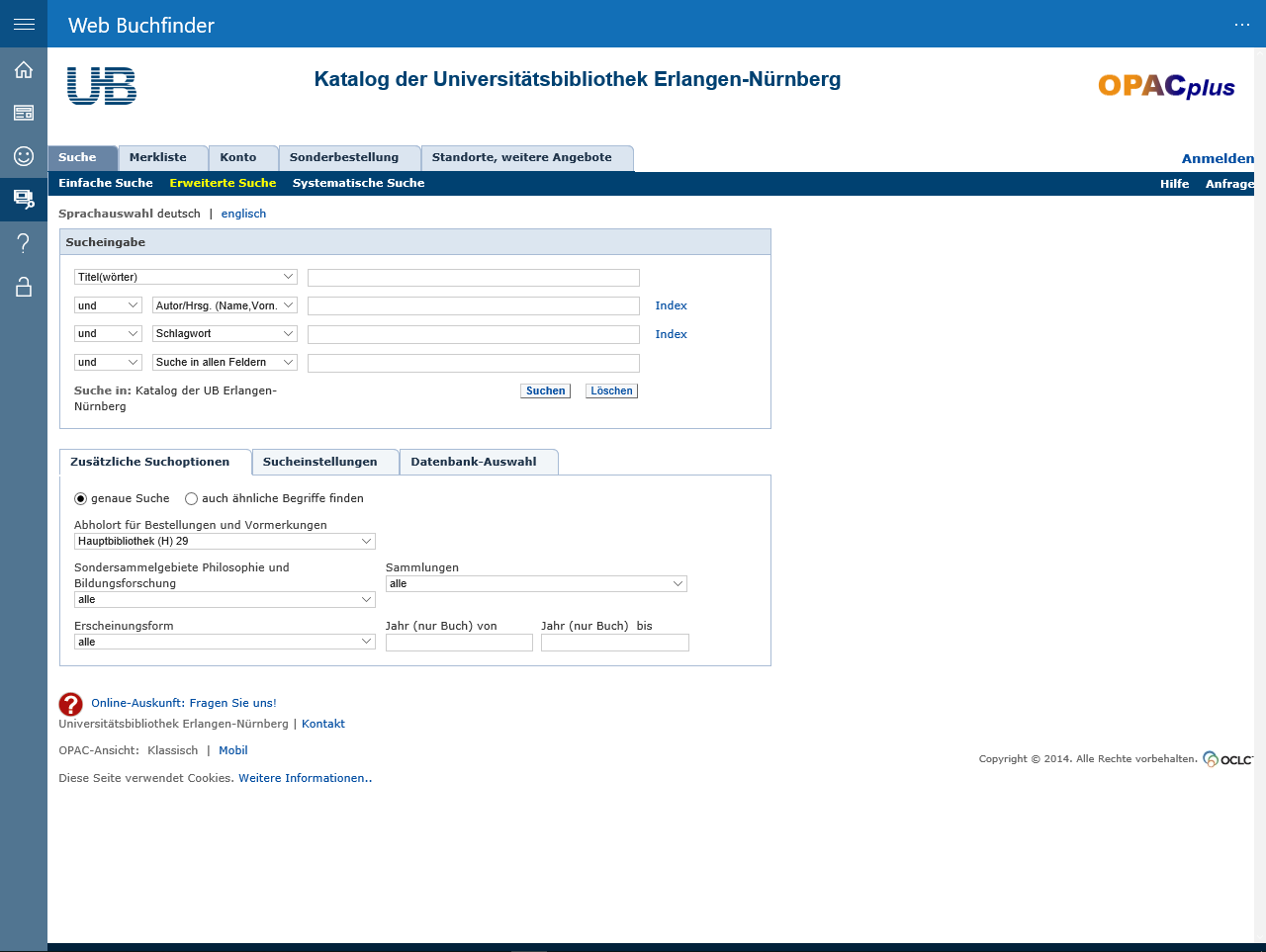1266x952 pixels.
Task: Switch to the Konto tab
Action: [243, 158]
